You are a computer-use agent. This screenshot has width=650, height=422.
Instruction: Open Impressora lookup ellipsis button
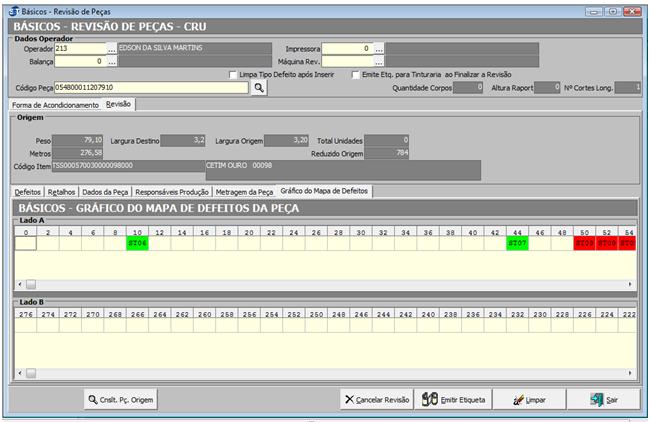click(x=380, y=48)
